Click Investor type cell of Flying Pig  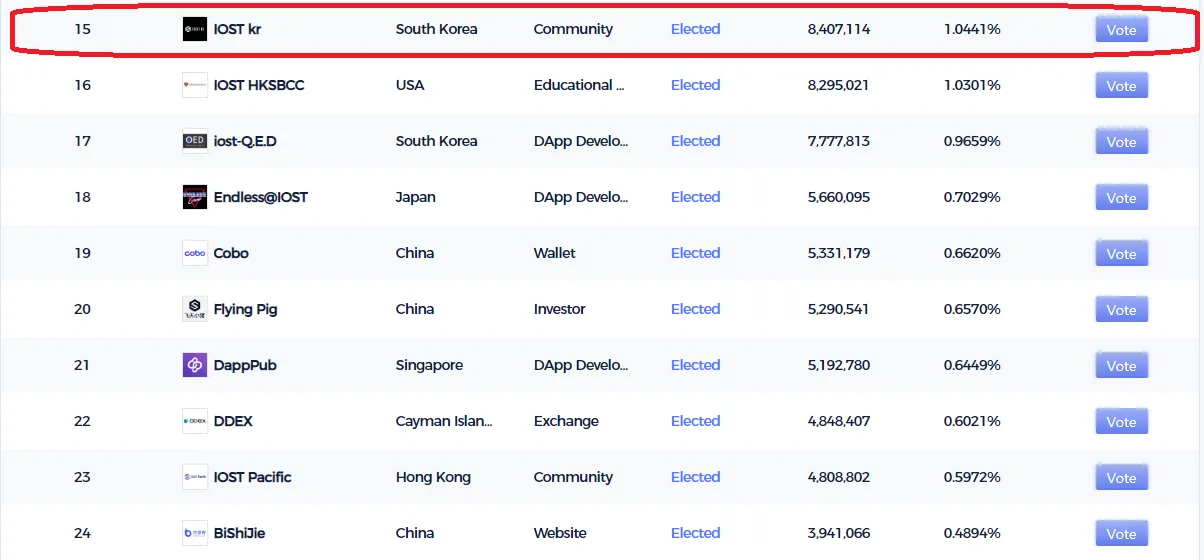point(560,309)
